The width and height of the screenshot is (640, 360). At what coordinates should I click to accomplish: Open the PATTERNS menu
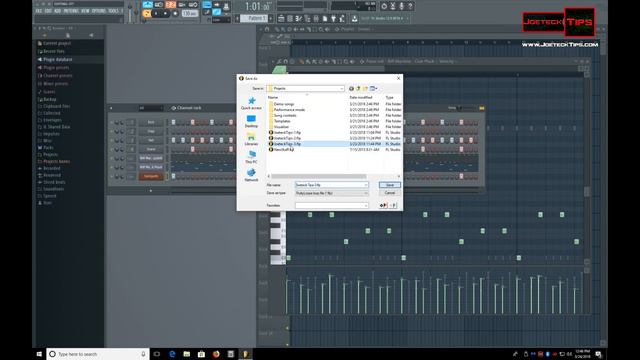[71, 11]
